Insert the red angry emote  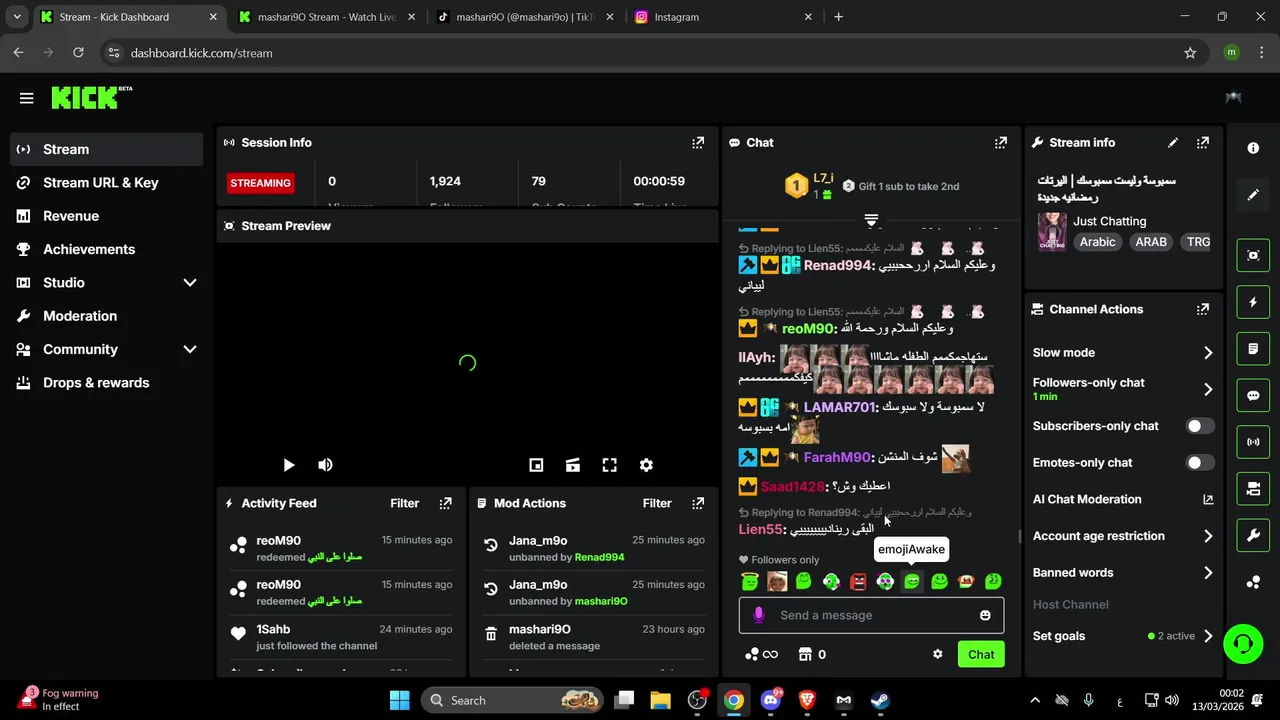pos(858,581)
